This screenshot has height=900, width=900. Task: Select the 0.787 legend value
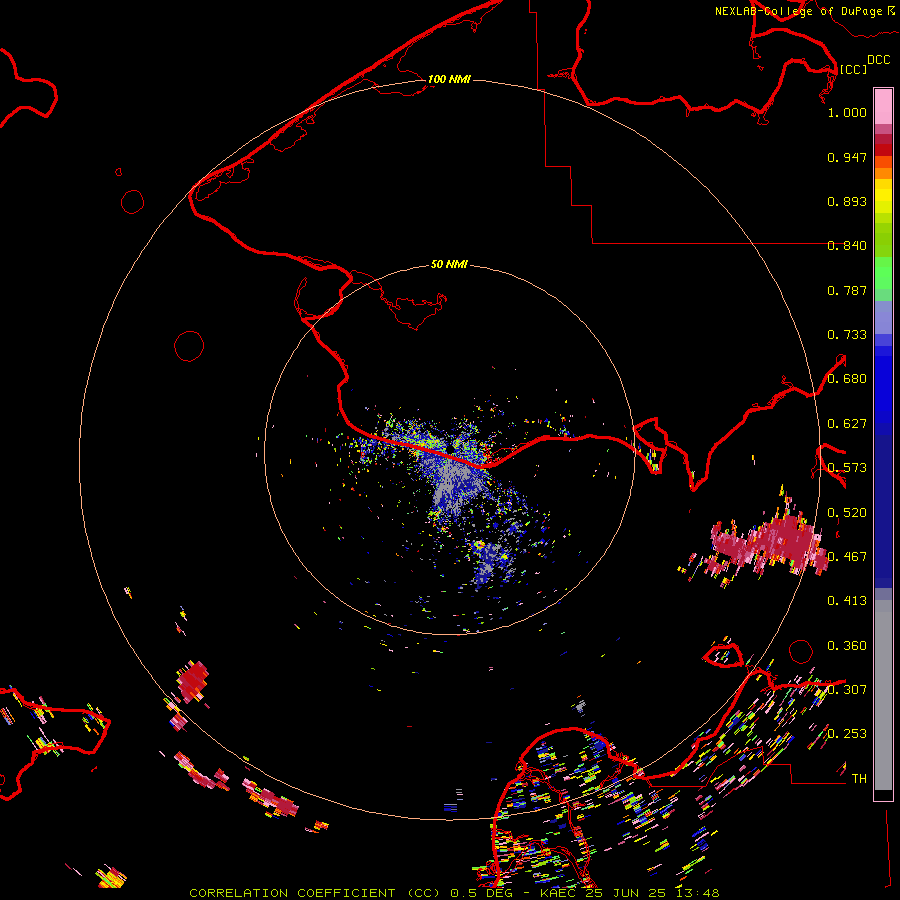(x=847, y=290)
